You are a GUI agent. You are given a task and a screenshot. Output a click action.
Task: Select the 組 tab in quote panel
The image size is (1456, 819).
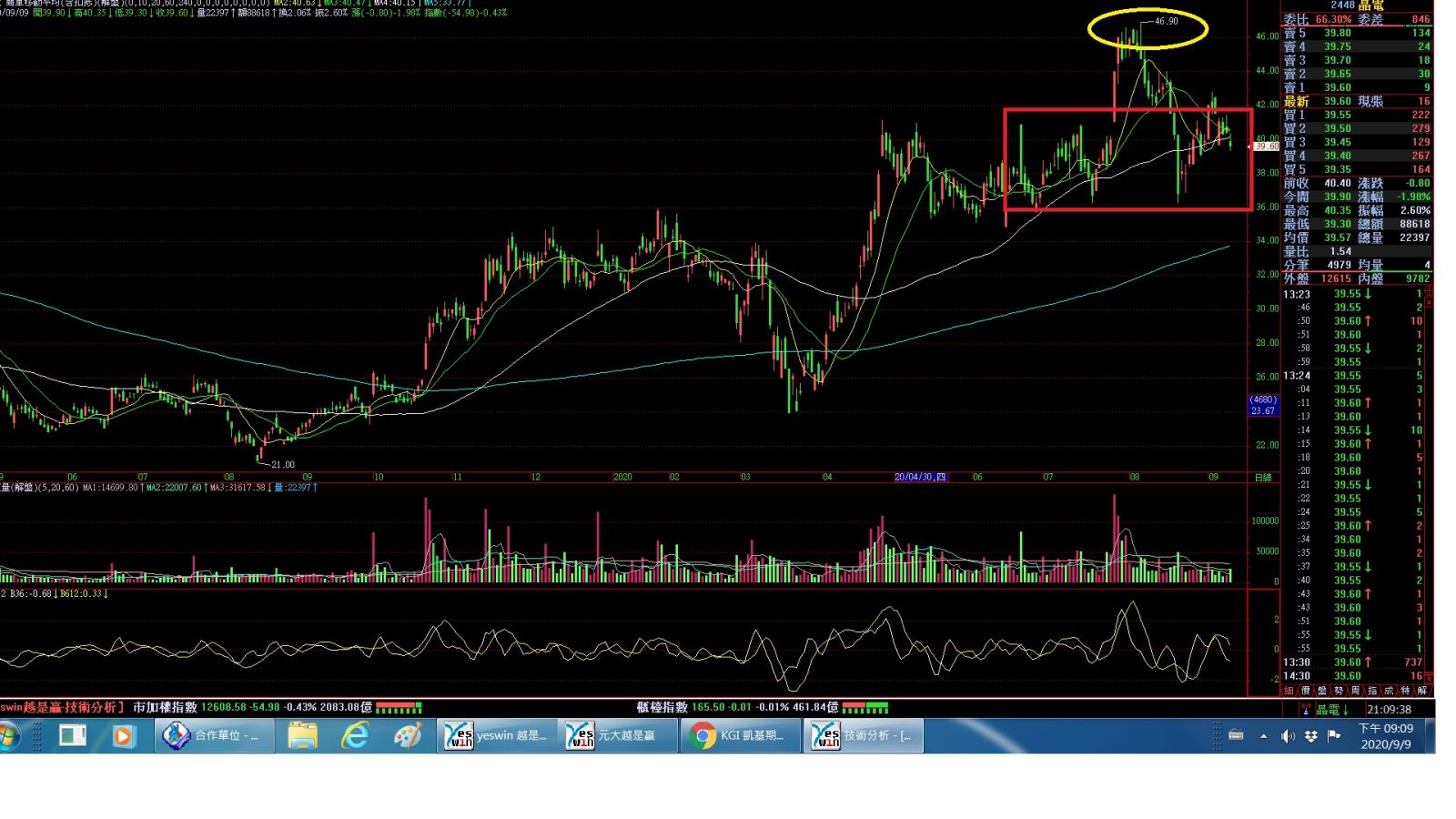click(1289, 691)
